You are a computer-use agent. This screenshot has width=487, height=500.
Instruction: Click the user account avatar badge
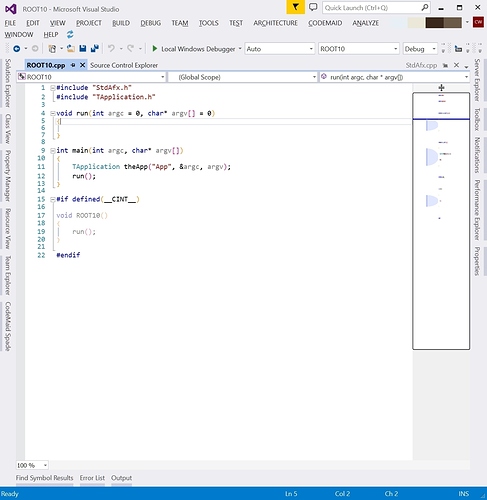(x=478, y=22)
